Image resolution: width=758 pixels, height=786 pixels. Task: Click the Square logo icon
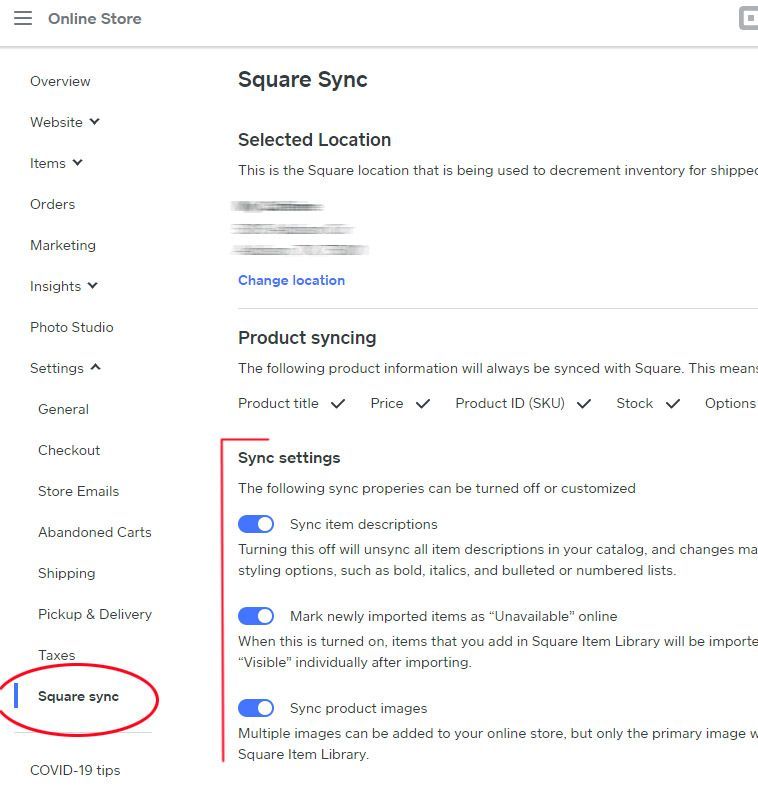748,18
